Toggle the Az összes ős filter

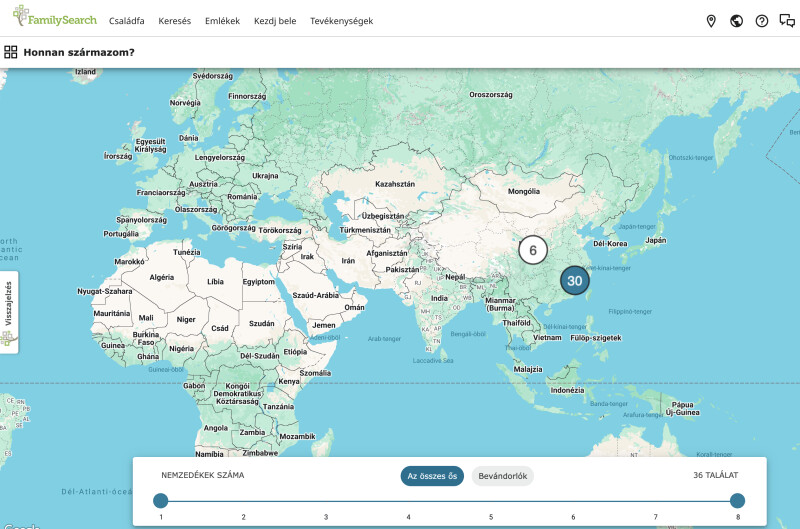[432, 476]
